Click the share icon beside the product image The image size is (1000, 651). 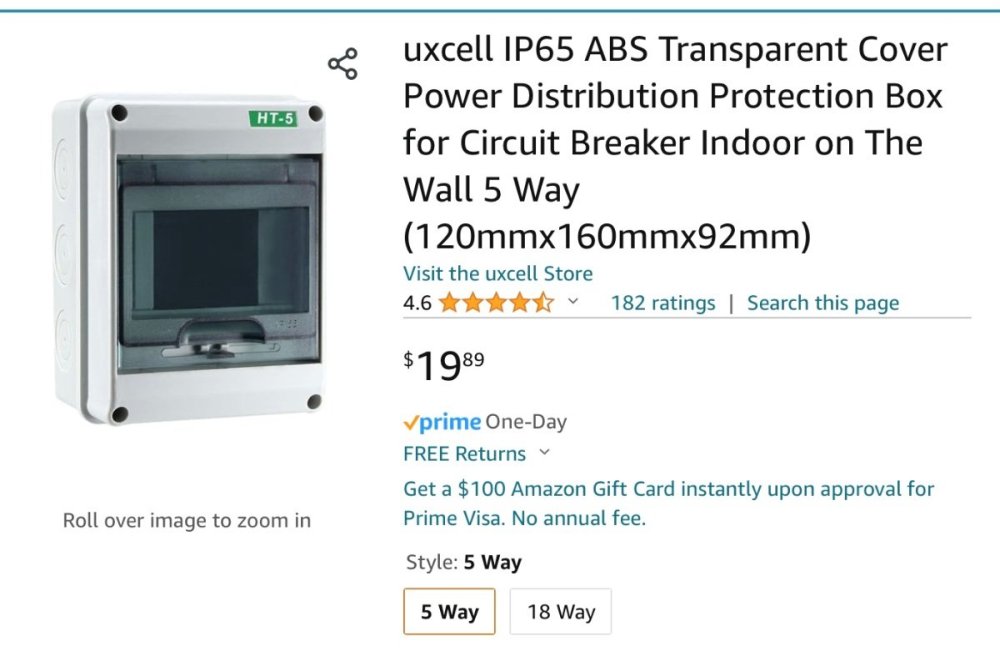(x=343, y=65)
